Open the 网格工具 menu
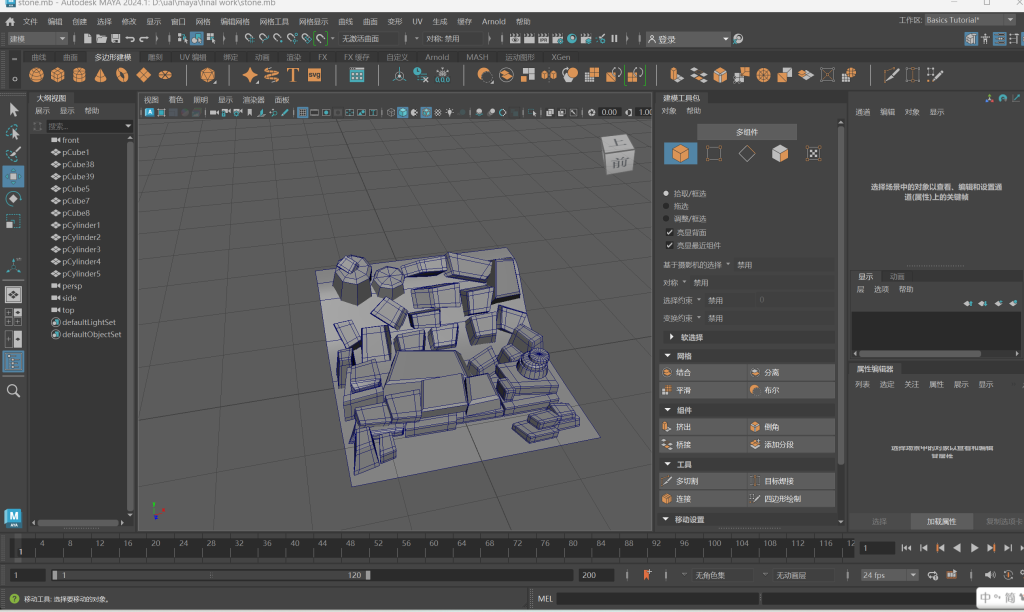This screenshot has width=1024, height=612. click(273, 21)
